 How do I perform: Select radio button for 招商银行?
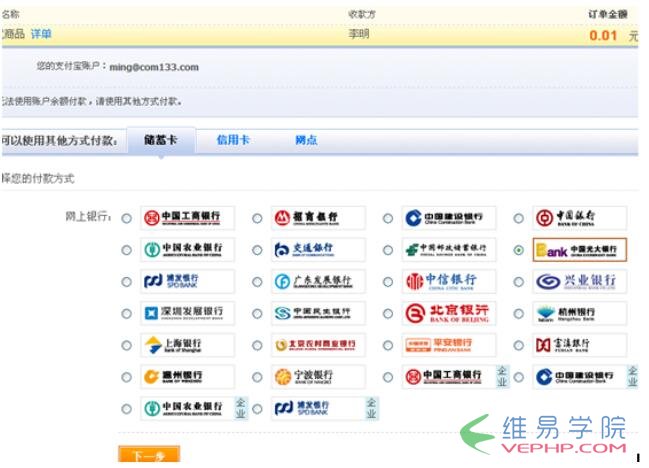coord(257,218)
